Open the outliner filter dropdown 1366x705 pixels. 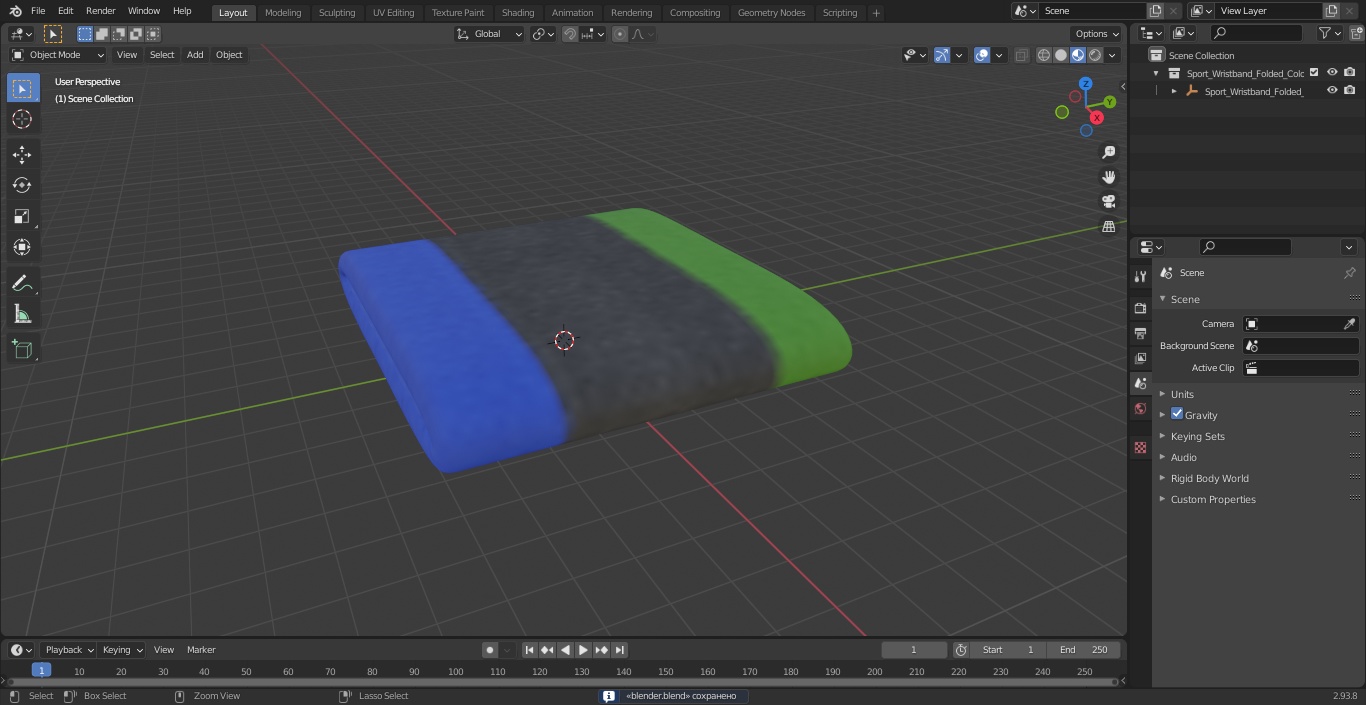coord(1329,33)
